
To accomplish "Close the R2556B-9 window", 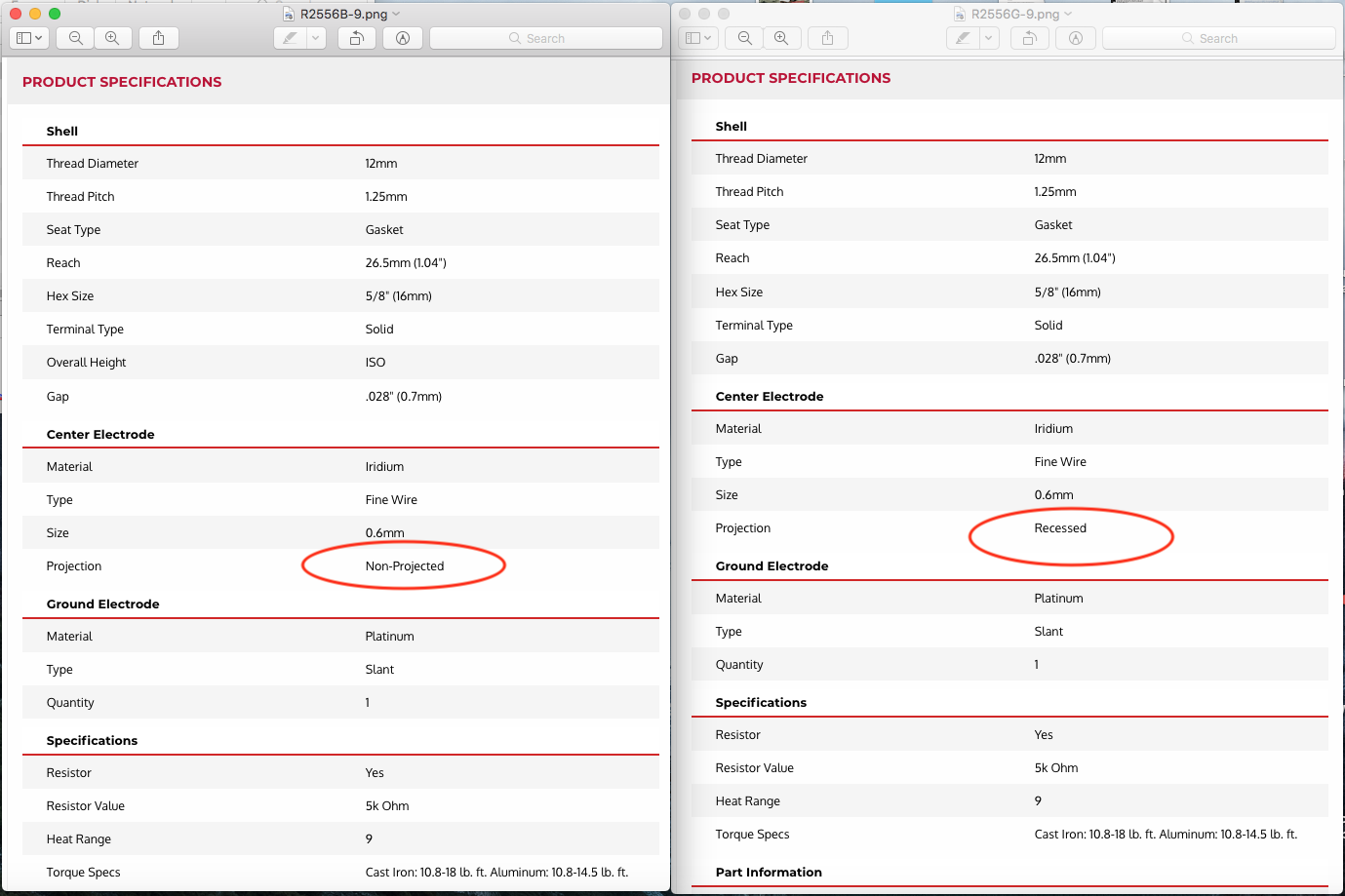I will coord(16,14).
